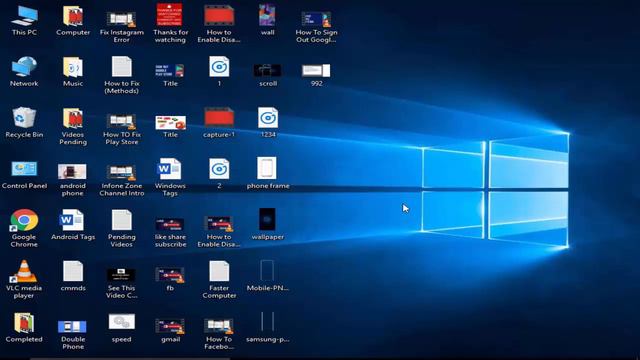Viewport: 640px width, 360px height.
Task: Select the cmmds text file
Action: [x=73, y=276]
